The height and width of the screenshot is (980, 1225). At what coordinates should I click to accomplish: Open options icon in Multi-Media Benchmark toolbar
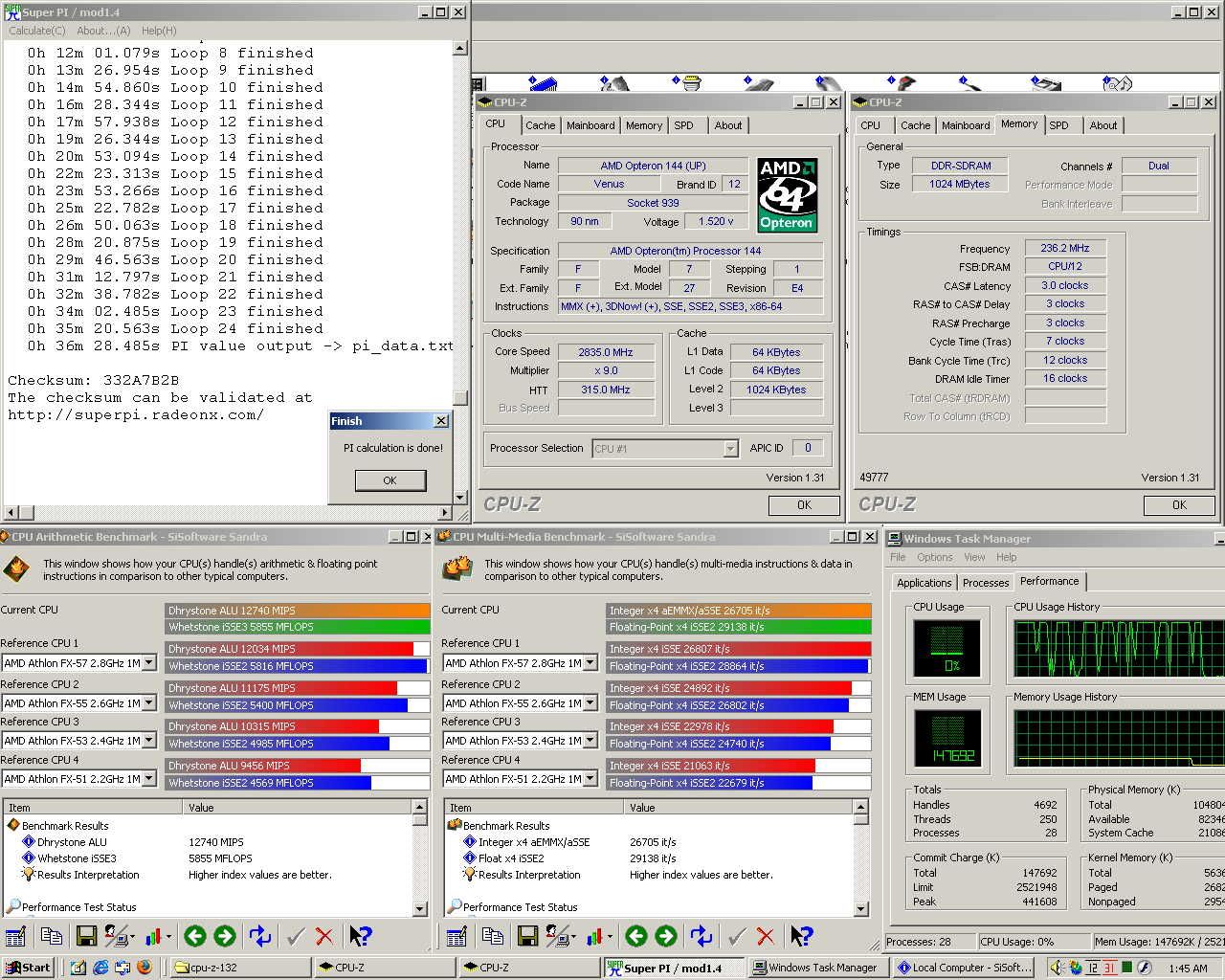(457, 936)
